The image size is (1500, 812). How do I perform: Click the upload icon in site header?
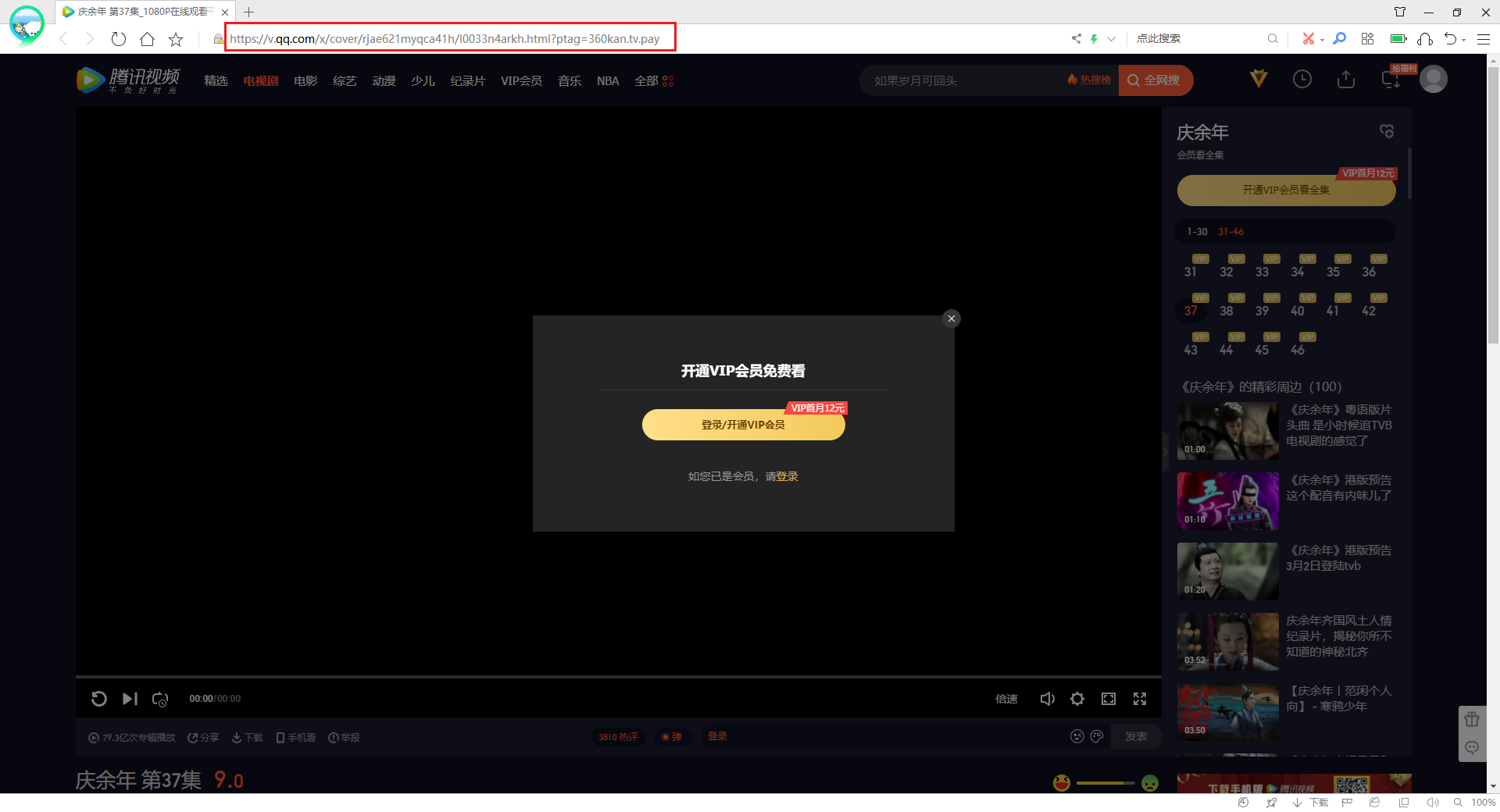coord(1346,79)
